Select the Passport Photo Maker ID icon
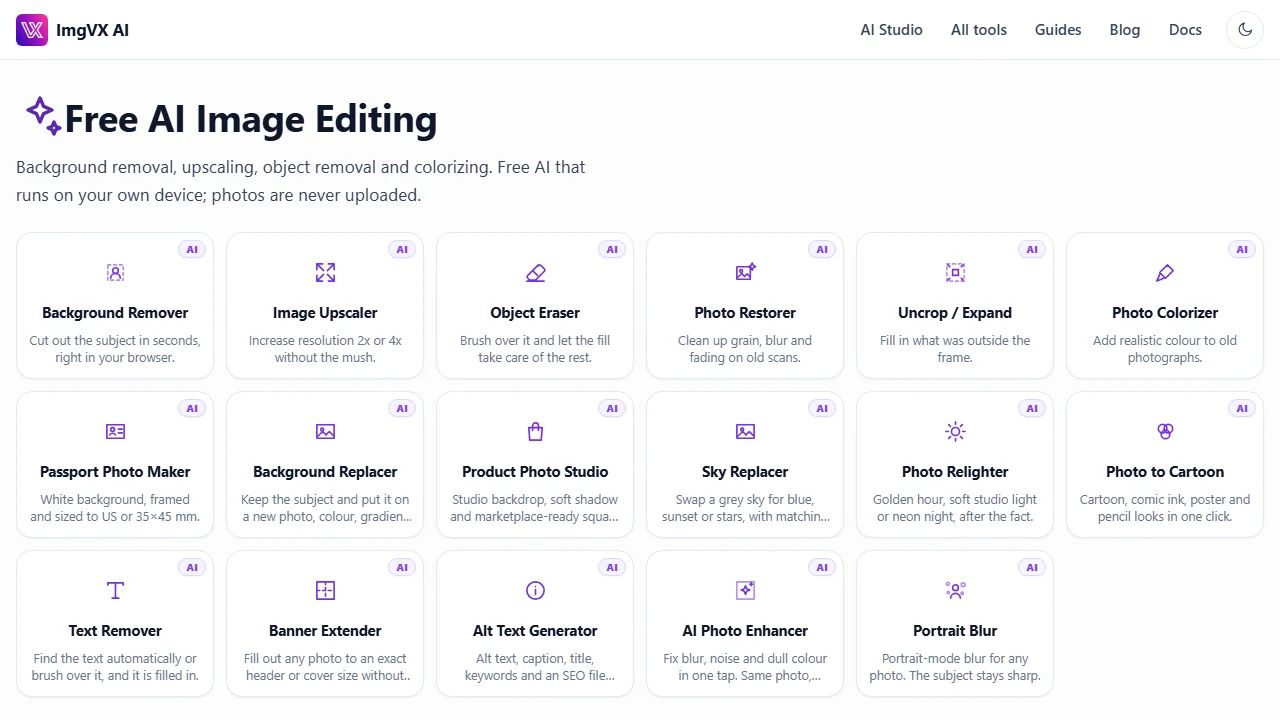This screenshot has width=1280, height=720. [x=115, y=432]
